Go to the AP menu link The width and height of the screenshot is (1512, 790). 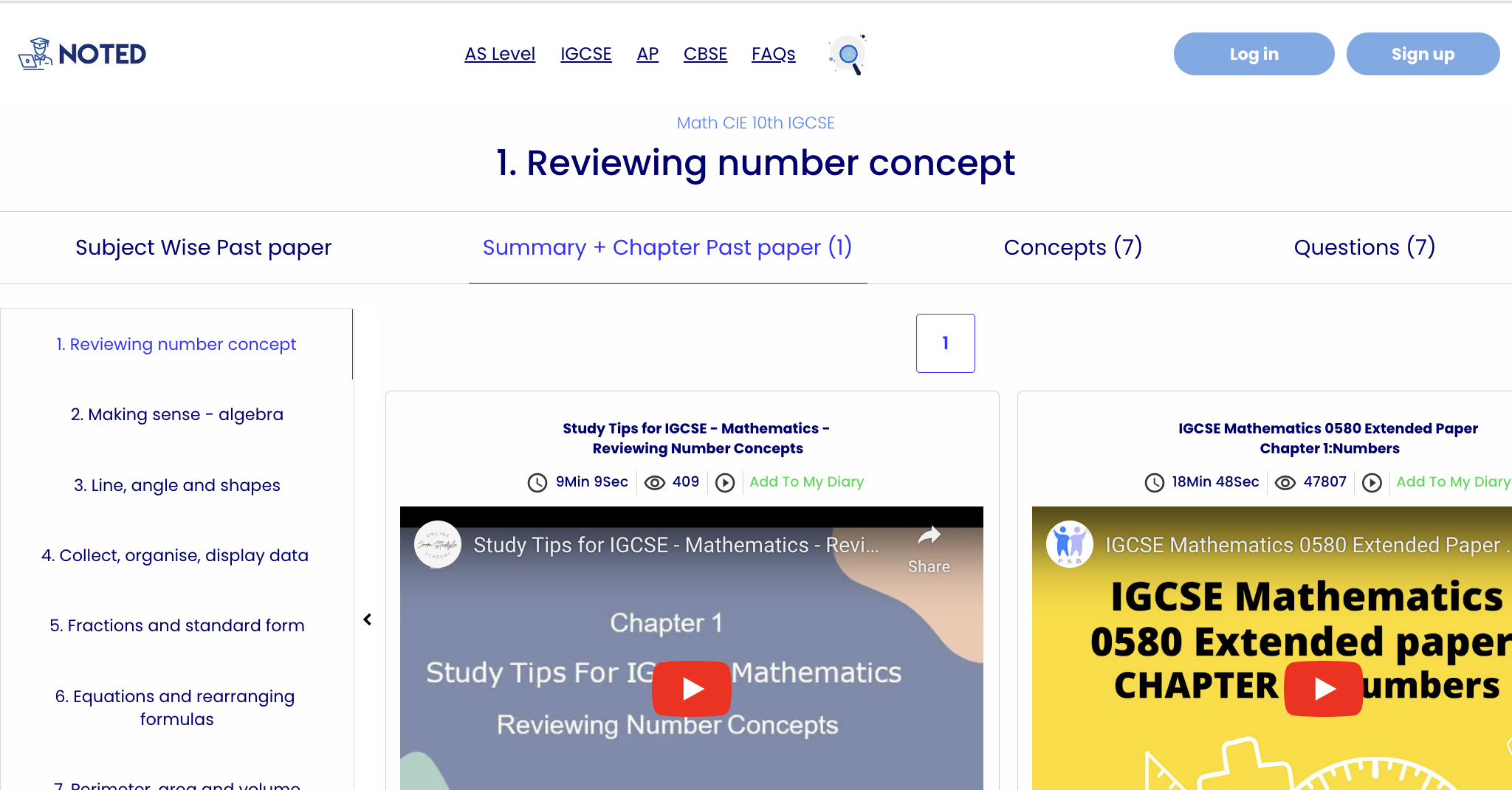647,54
